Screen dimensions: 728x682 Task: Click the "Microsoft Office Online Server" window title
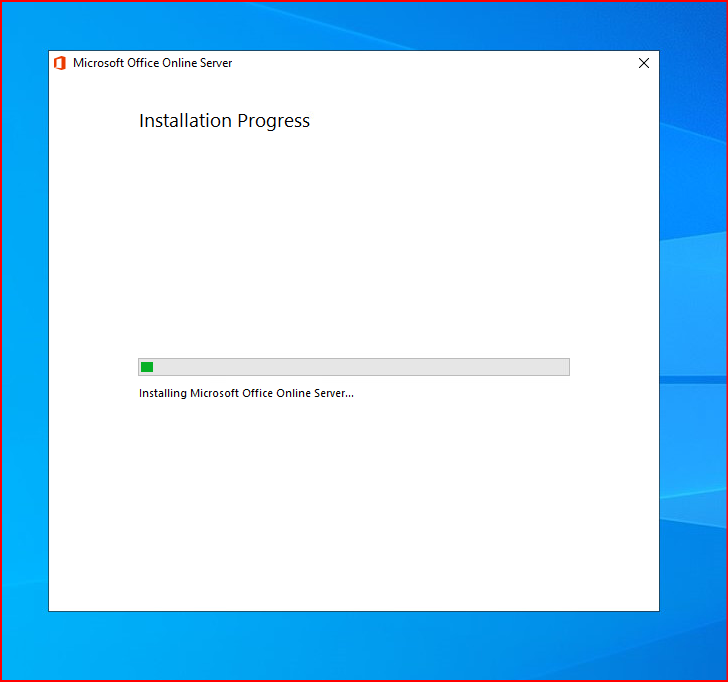pos(152,63)
